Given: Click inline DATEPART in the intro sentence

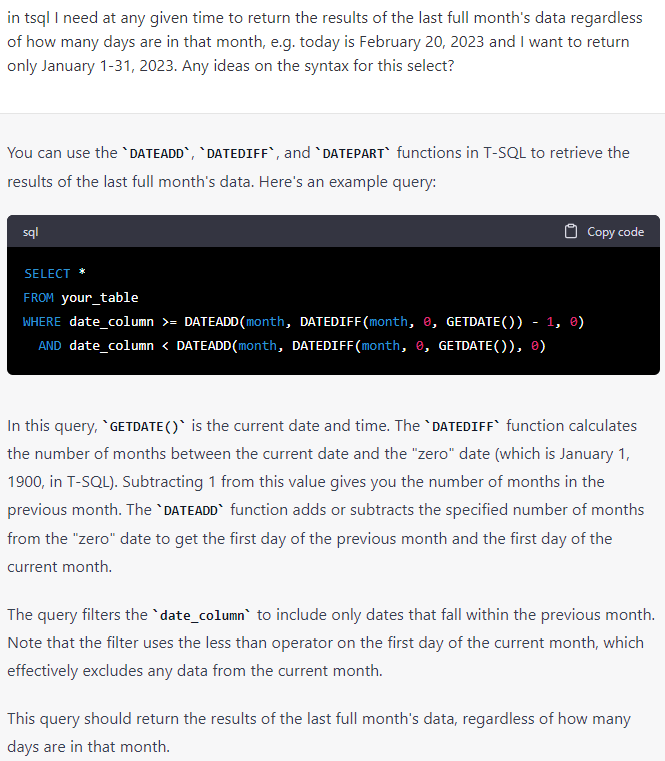Looking at the screenshot, I should (x=354, y=153).
